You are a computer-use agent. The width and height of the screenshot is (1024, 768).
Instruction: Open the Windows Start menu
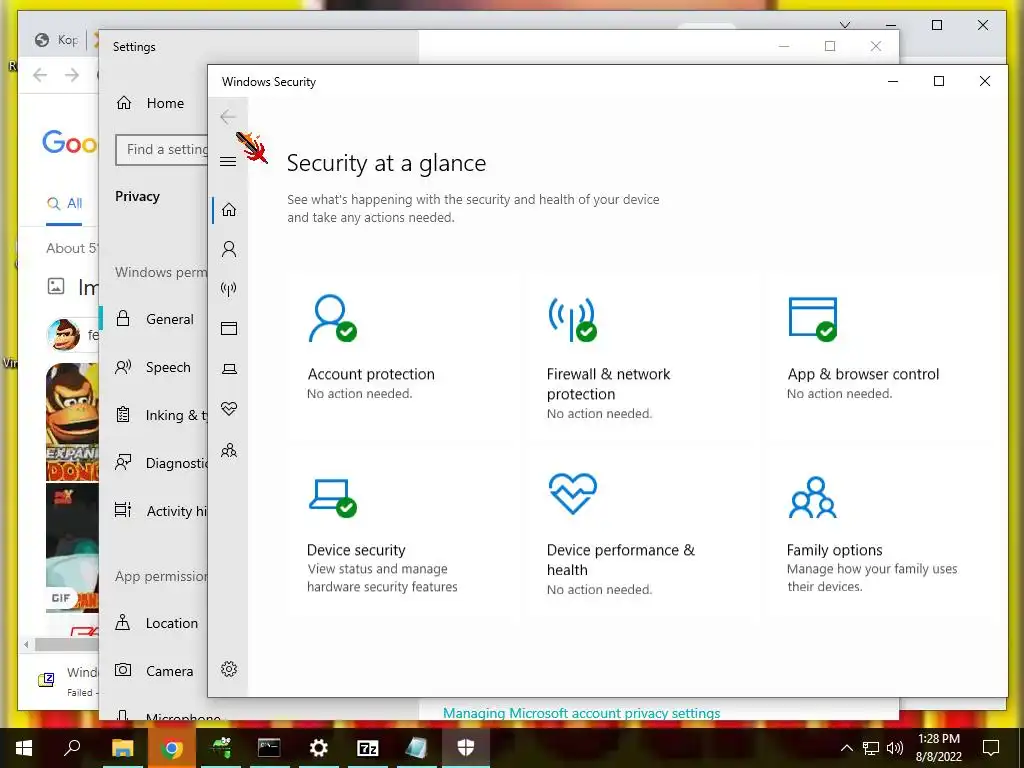coord(24,748)
